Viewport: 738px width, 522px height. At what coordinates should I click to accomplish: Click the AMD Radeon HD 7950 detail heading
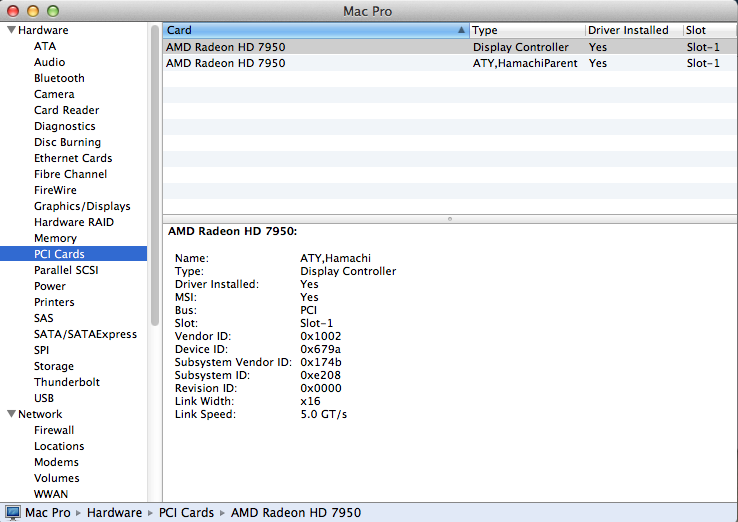[233, 231]
